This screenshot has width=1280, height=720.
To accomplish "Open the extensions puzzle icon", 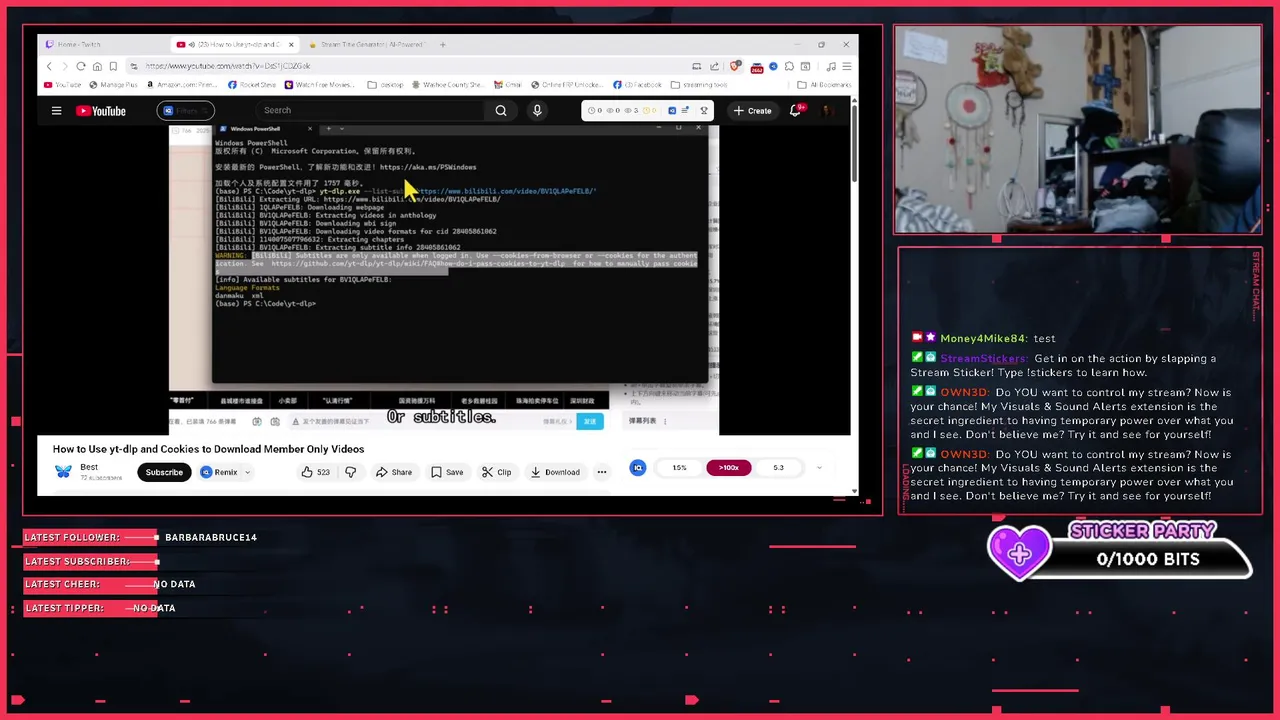I will (789, 66).
